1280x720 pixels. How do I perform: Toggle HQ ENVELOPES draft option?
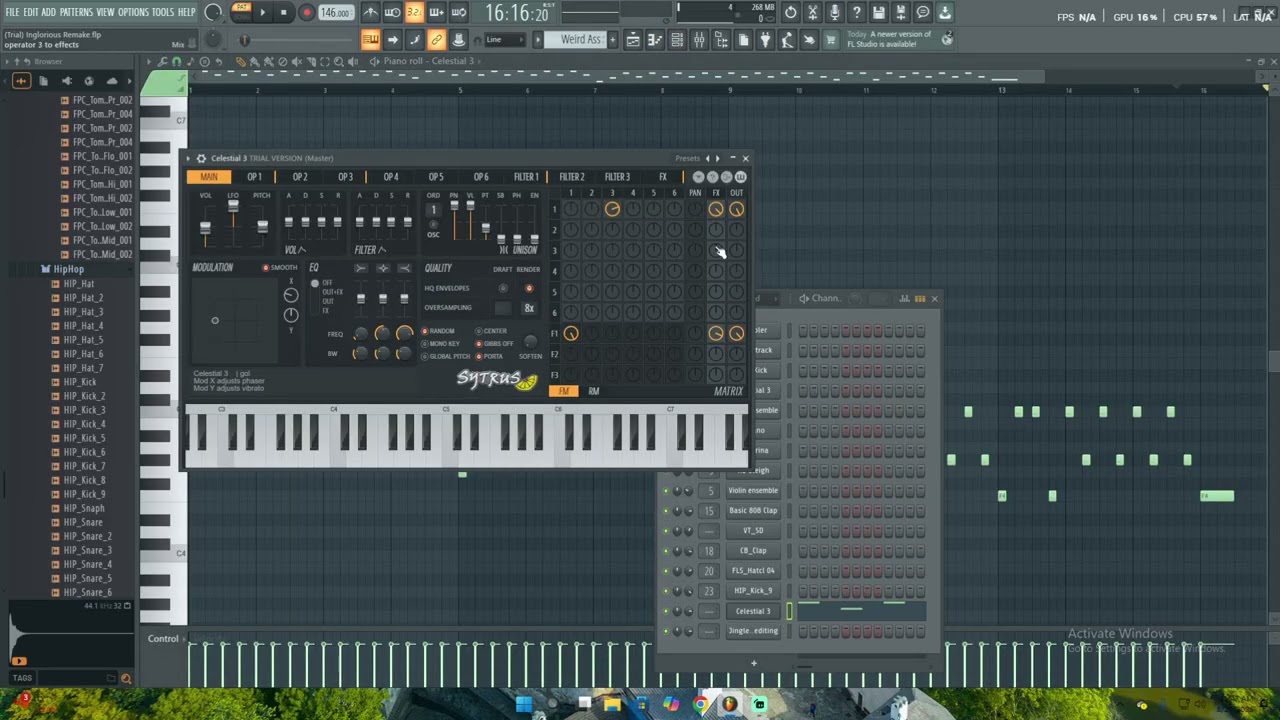coord(503,288)
